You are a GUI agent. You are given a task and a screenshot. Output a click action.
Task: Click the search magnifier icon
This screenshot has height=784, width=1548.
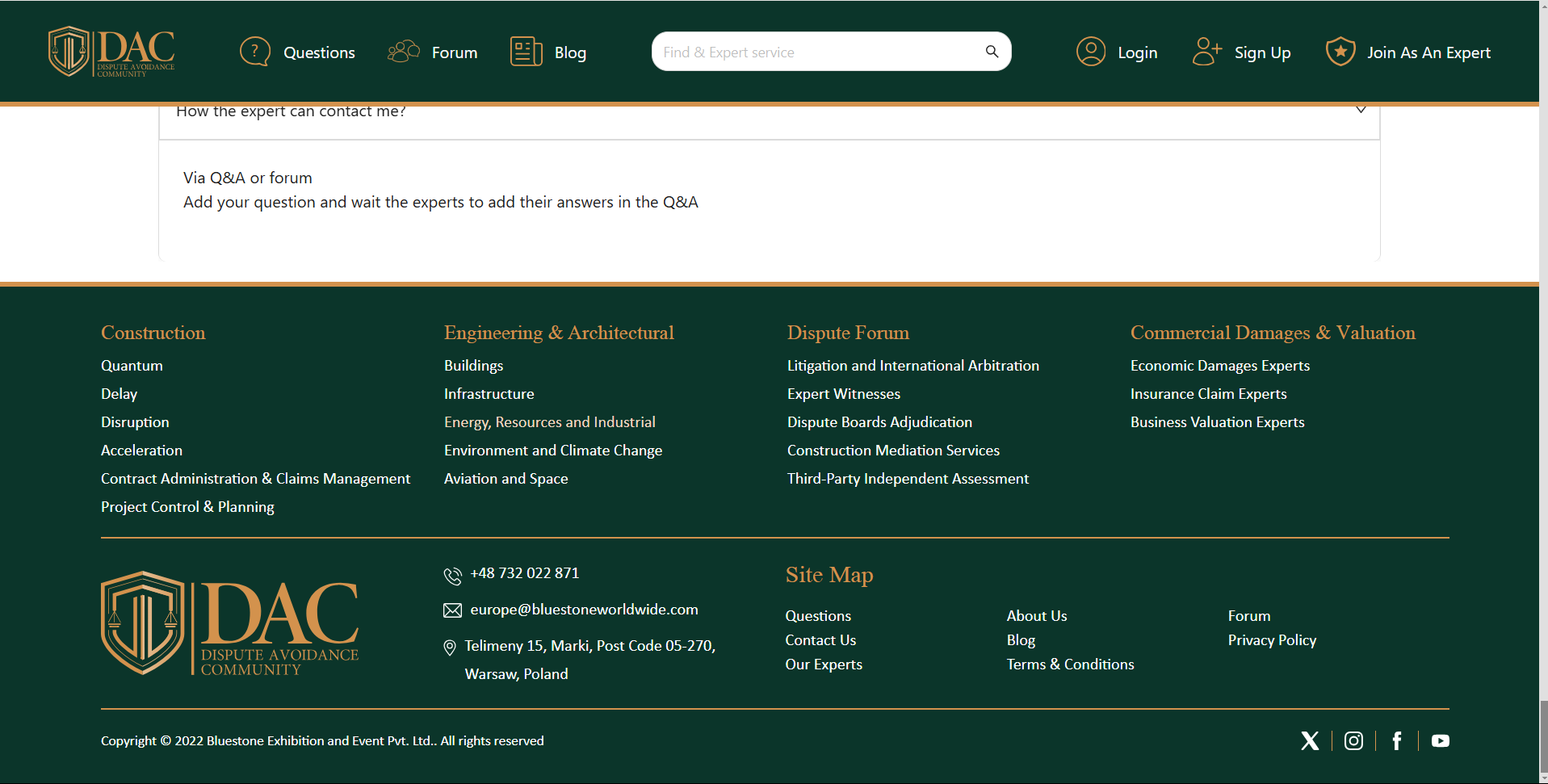click(992, 52)
